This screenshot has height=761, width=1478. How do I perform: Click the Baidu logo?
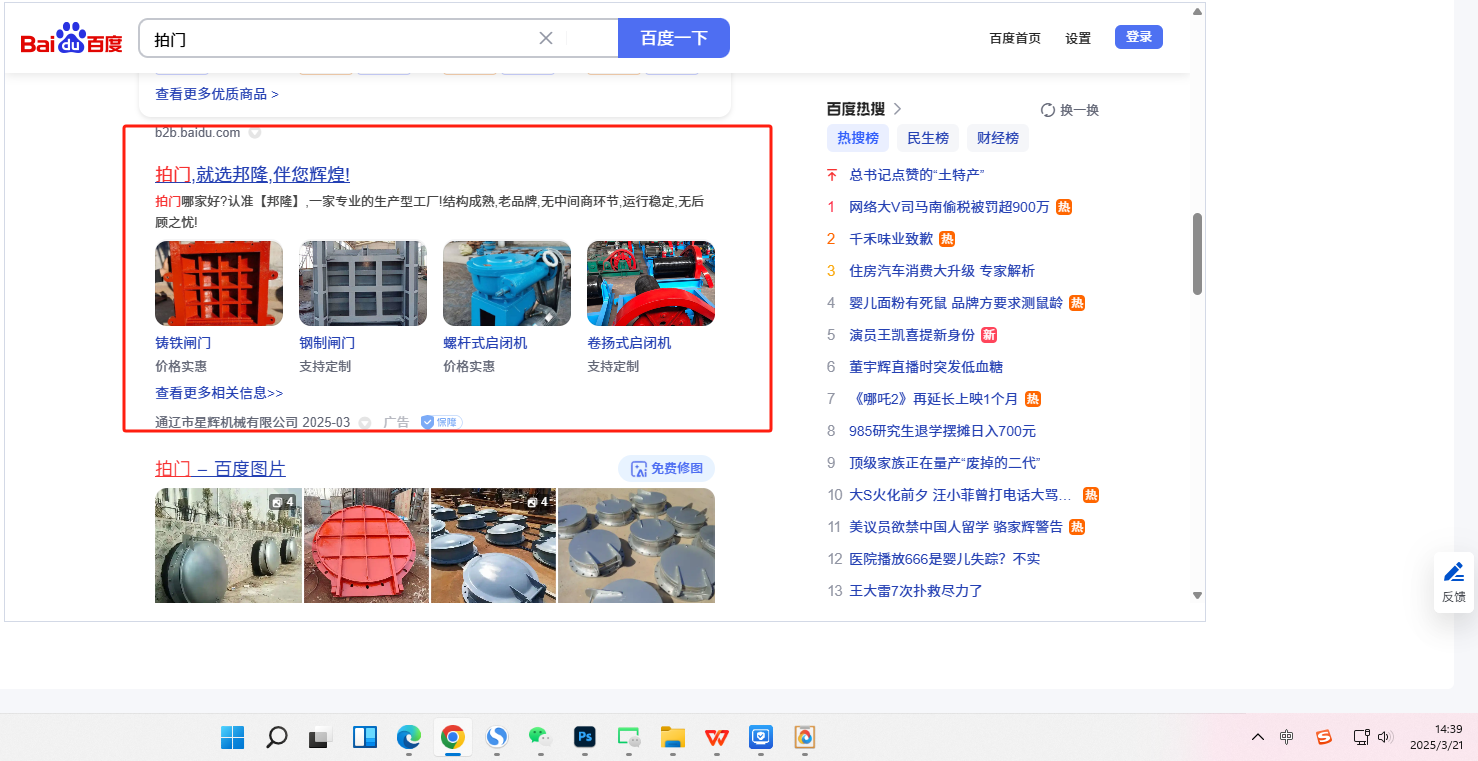(71, 40)
